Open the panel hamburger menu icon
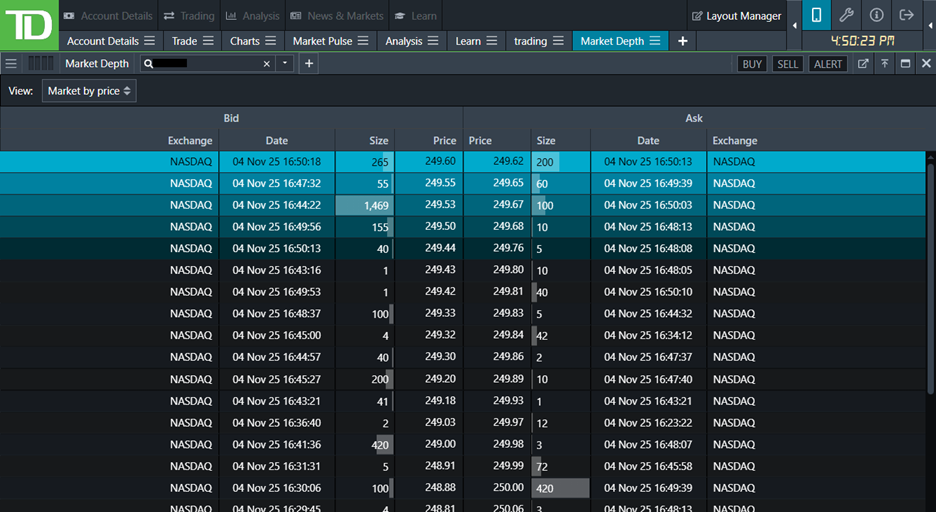Screen dimensions: 936x512 click(11, 63)
